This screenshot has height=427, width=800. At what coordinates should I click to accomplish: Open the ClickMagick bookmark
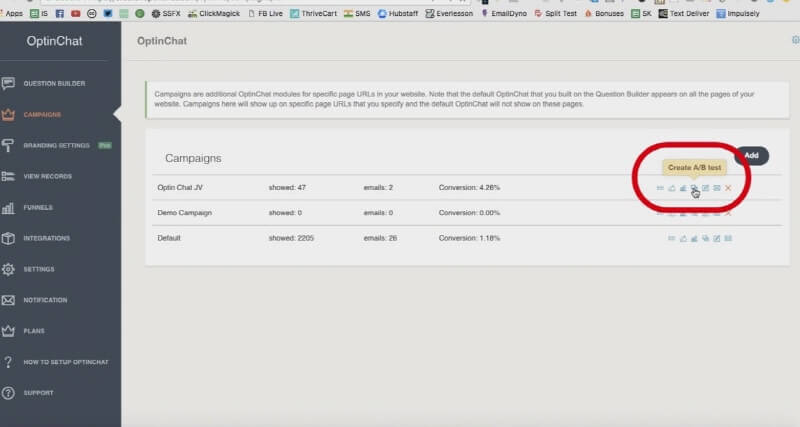[214, 14]
